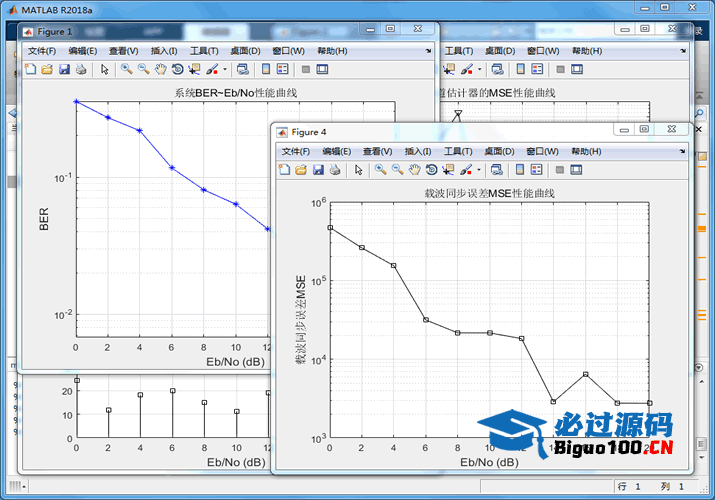Open 查看(V) menu in Figure 1

tap(124, 51)
